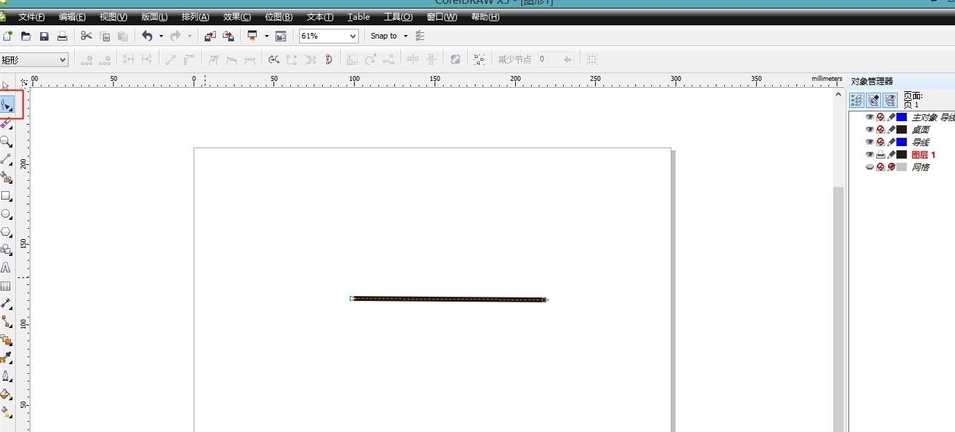Screen dimensions: 955x432
Task: Select the Parallel dimension tool
Action: [x=6, y=303]
